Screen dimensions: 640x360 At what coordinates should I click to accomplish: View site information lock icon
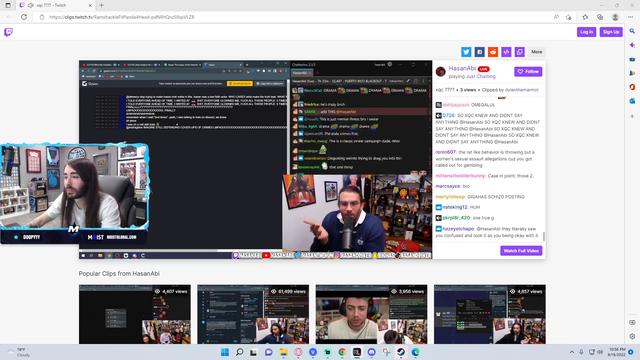pyautogui.click(x=42, y=17)
